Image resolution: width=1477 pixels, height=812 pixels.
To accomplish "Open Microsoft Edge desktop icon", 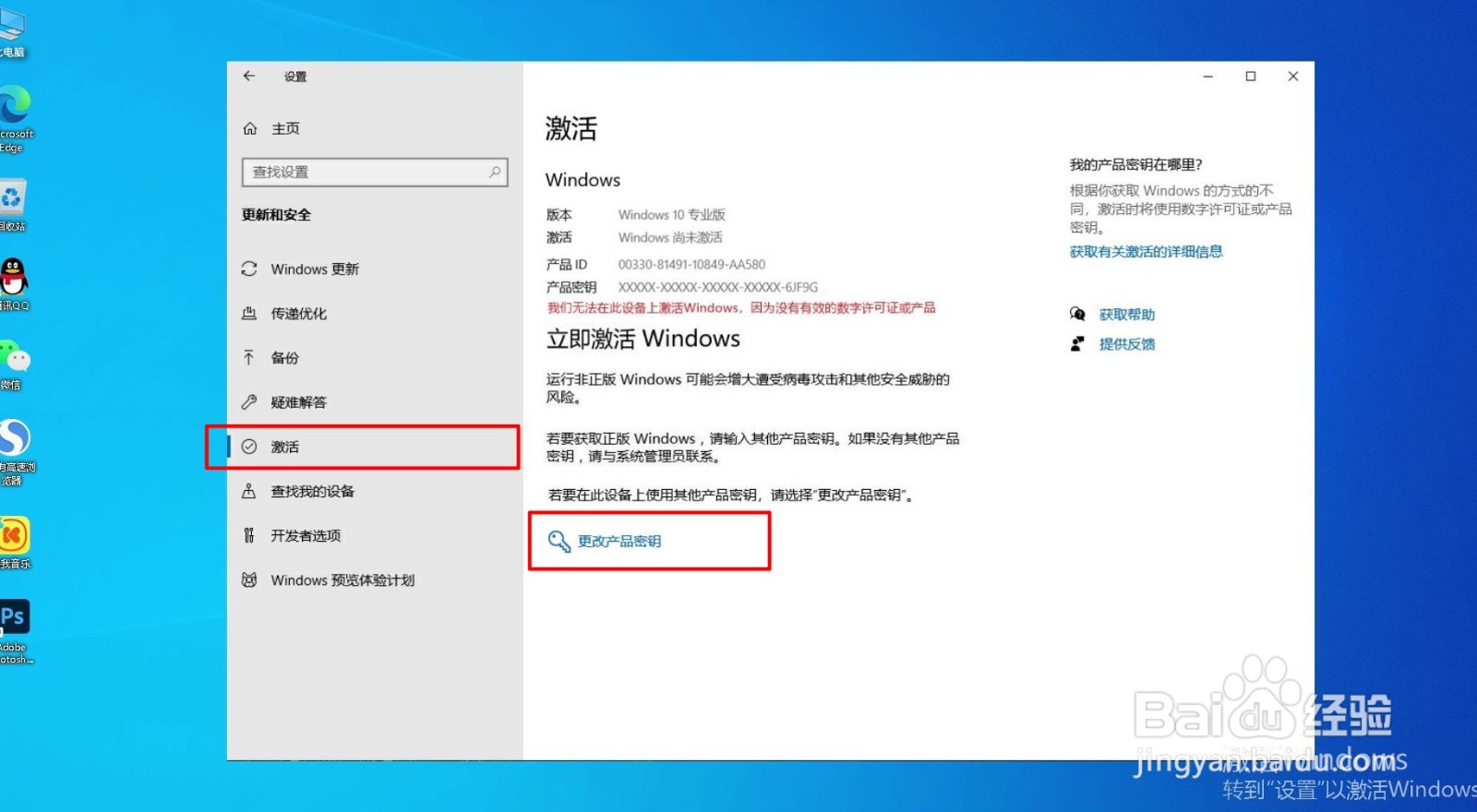I will click(x=15, y=120).
